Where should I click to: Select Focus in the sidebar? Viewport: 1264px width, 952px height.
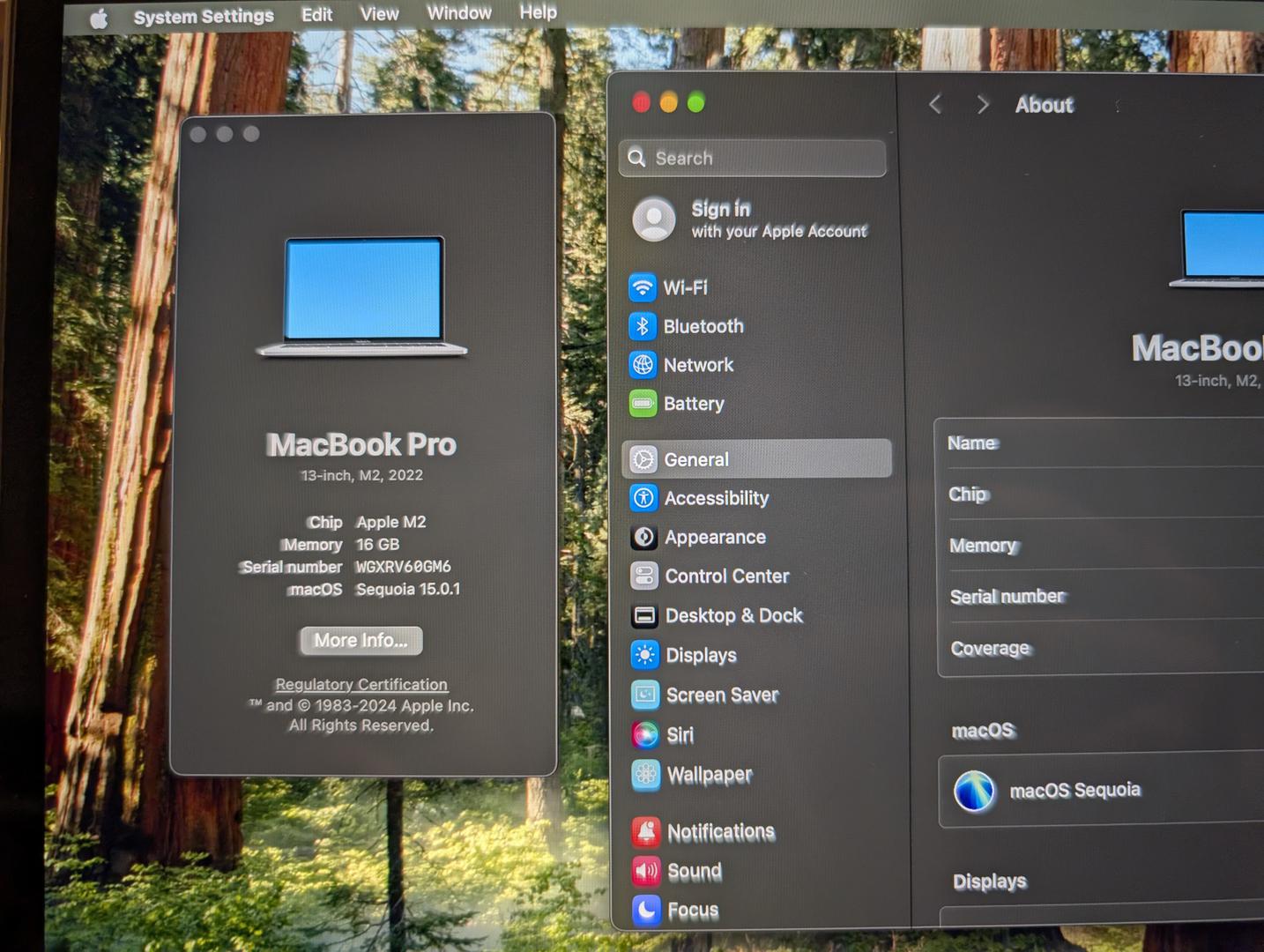tap(762, 910)
